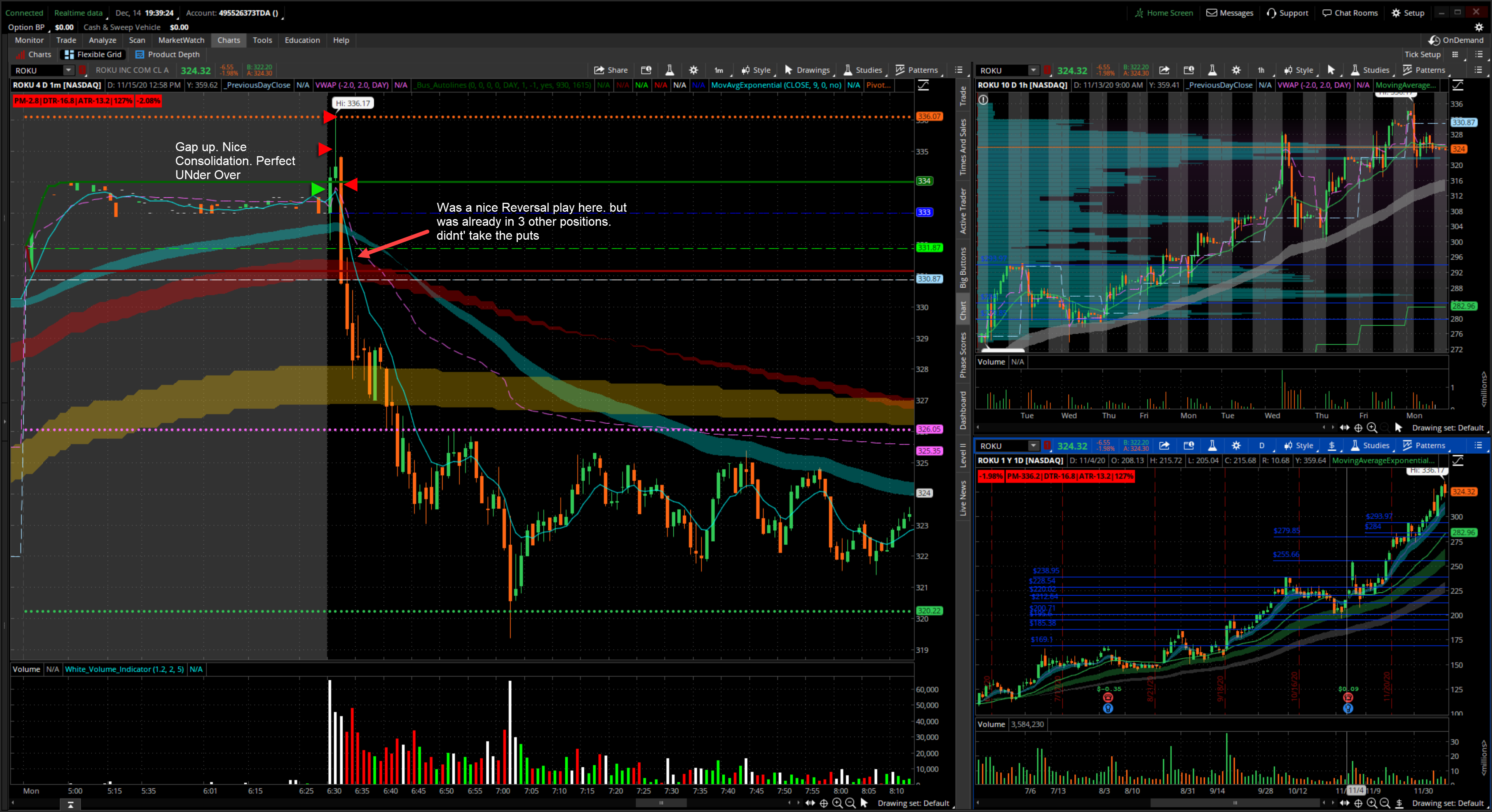The width and height of the screenshot is (1492, 812).
Task: Open the Style dropdown in main chart
Action: coord(756,70)
